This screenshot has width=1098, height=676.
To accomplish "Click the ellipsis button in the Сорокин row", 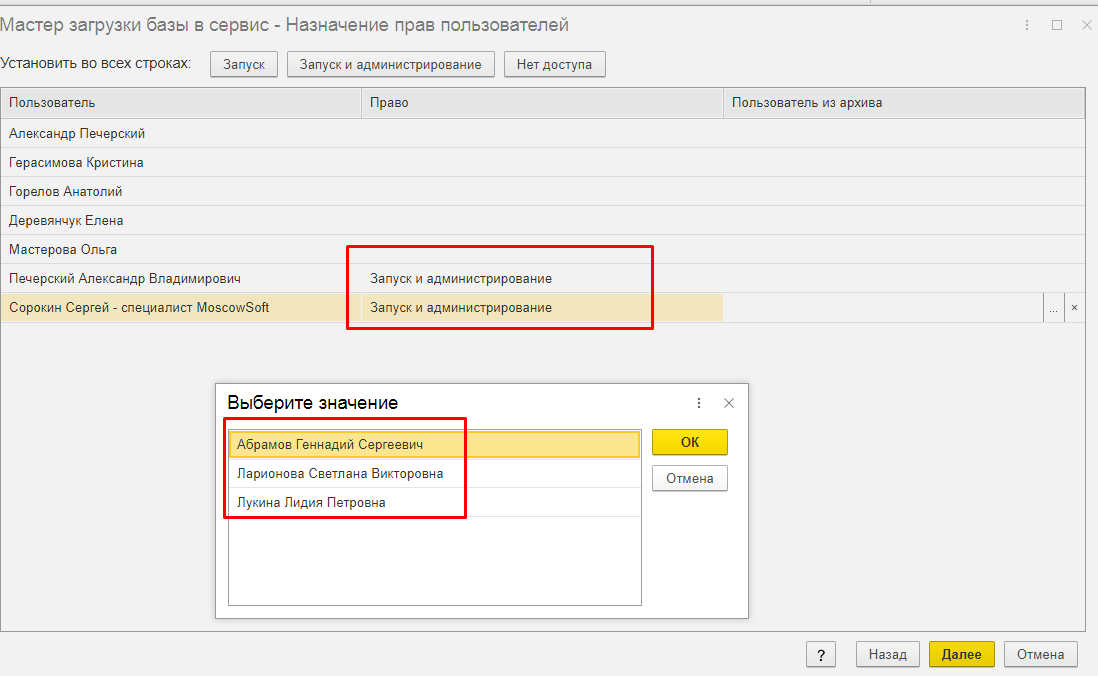I will click(x=1053, y=308).
